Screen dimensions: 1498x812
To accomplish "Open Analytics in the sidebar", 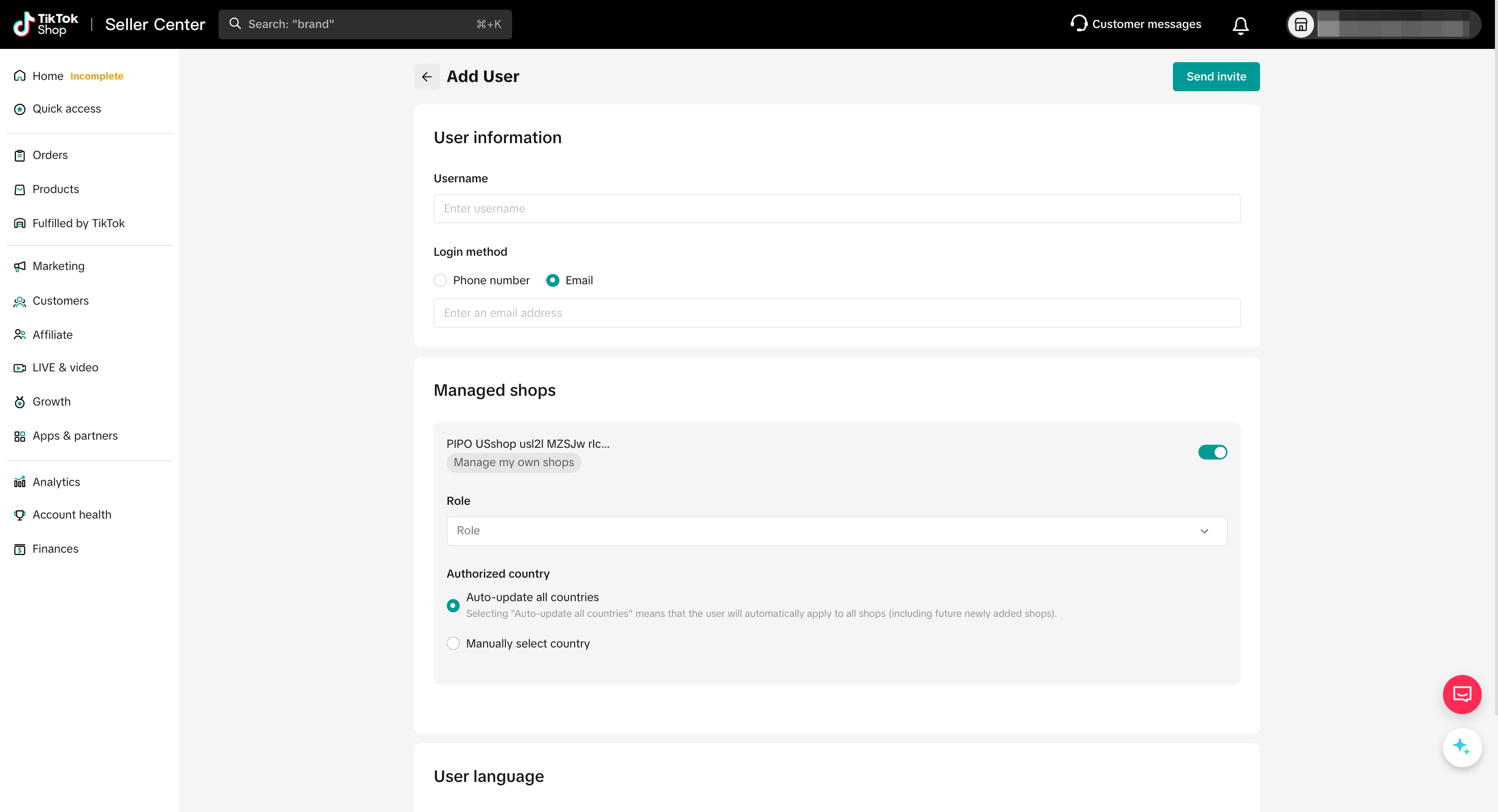I will [x=56, y=482].
